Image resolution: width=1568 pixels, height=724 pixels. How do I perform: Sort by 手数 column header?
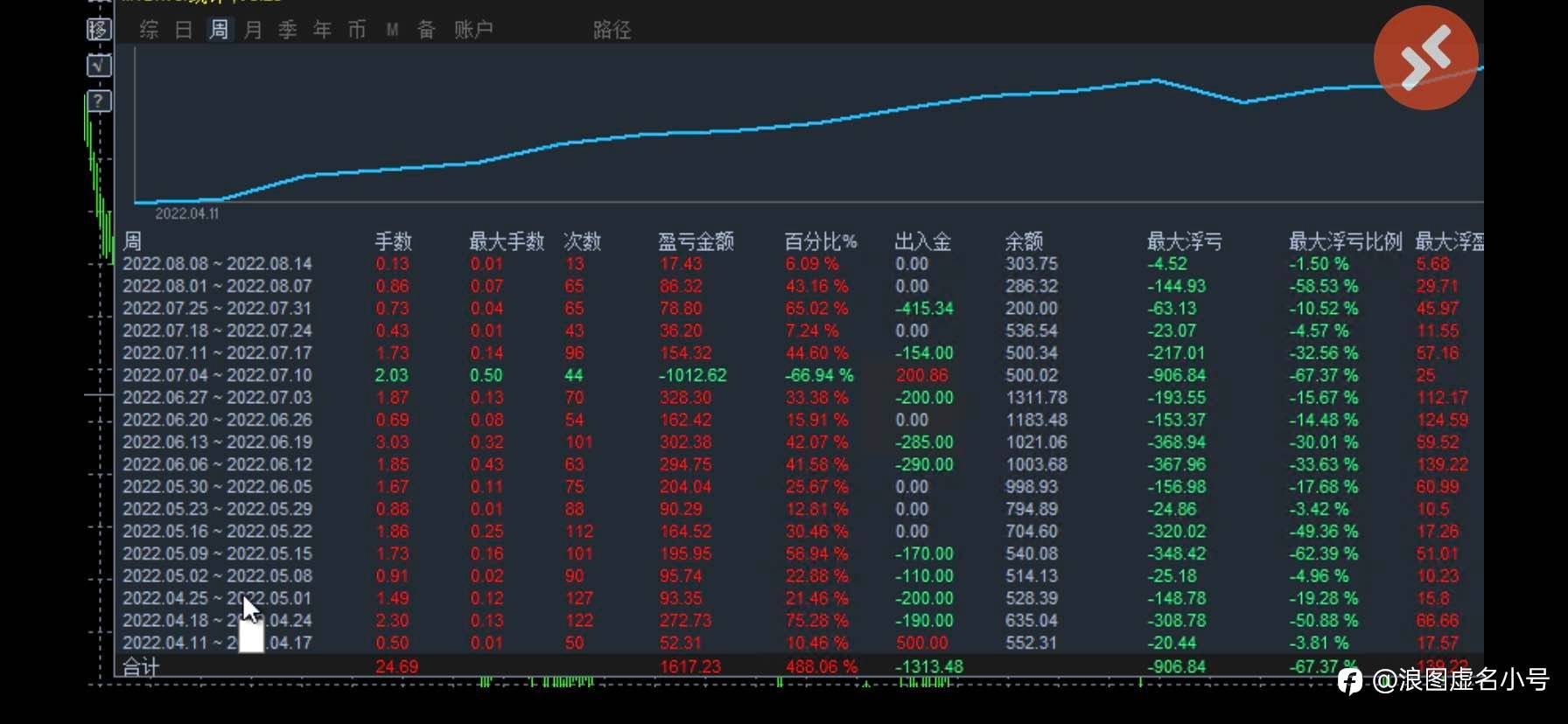click(394, 241)
